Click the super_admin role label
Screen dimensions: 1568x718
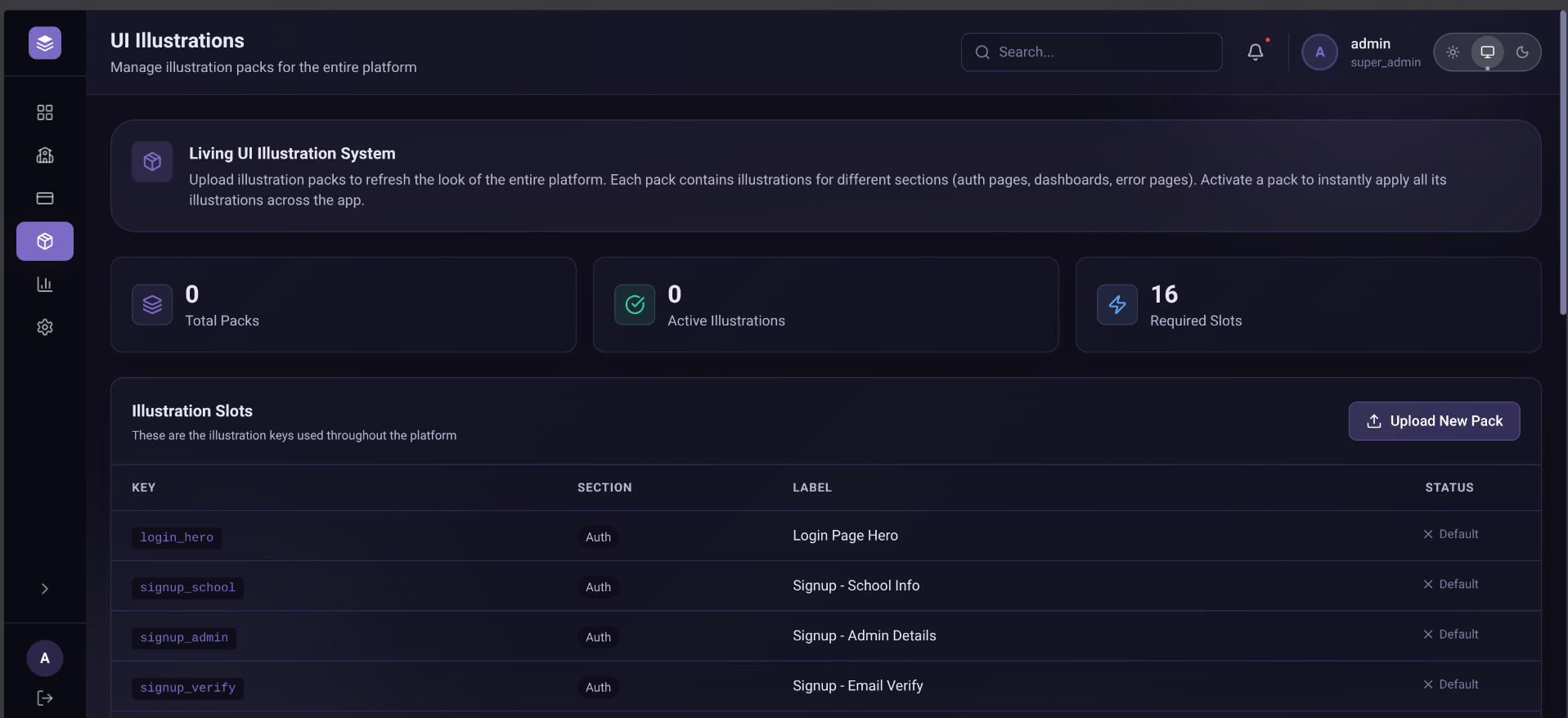[x=1386, y=63]
